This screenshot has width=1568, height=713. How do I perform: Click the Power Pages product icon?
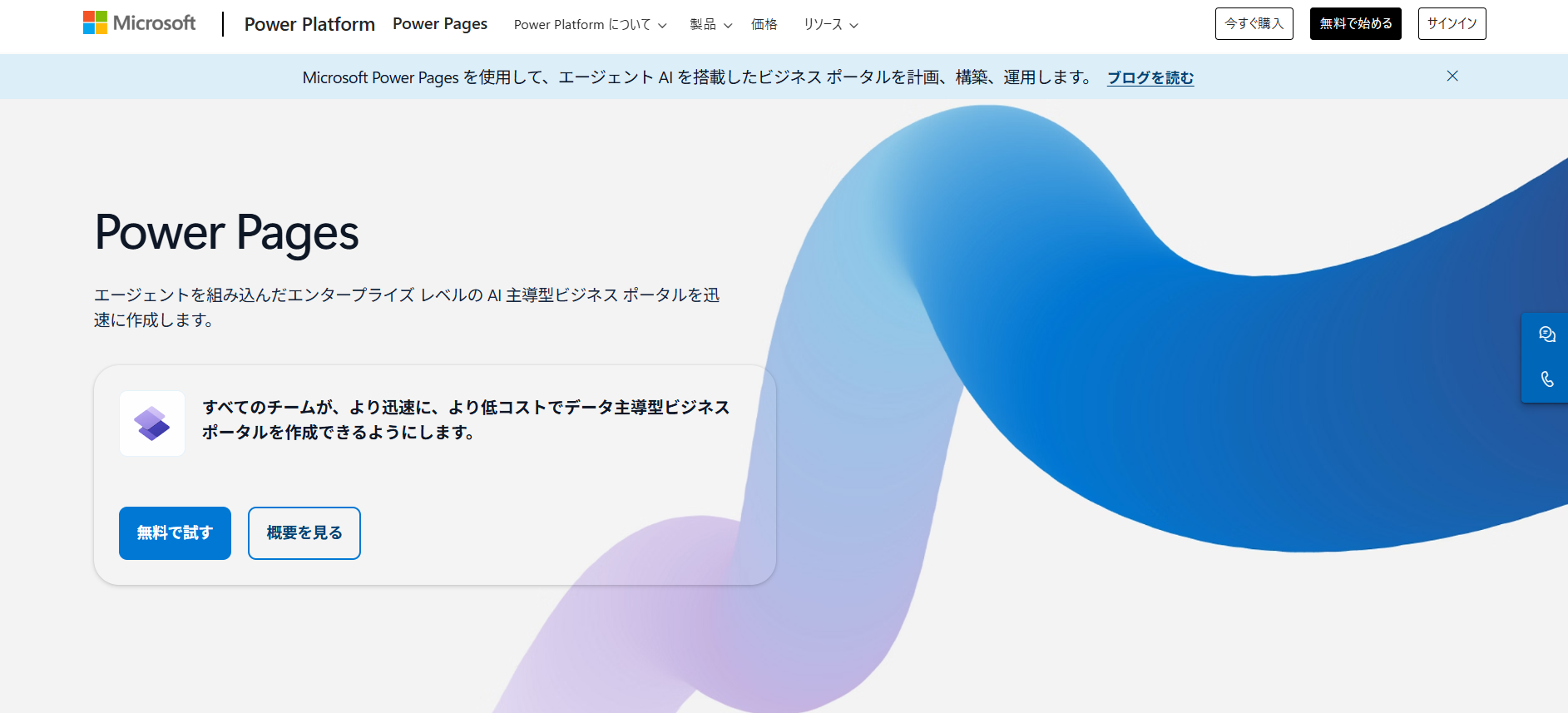tap(152, 423)
